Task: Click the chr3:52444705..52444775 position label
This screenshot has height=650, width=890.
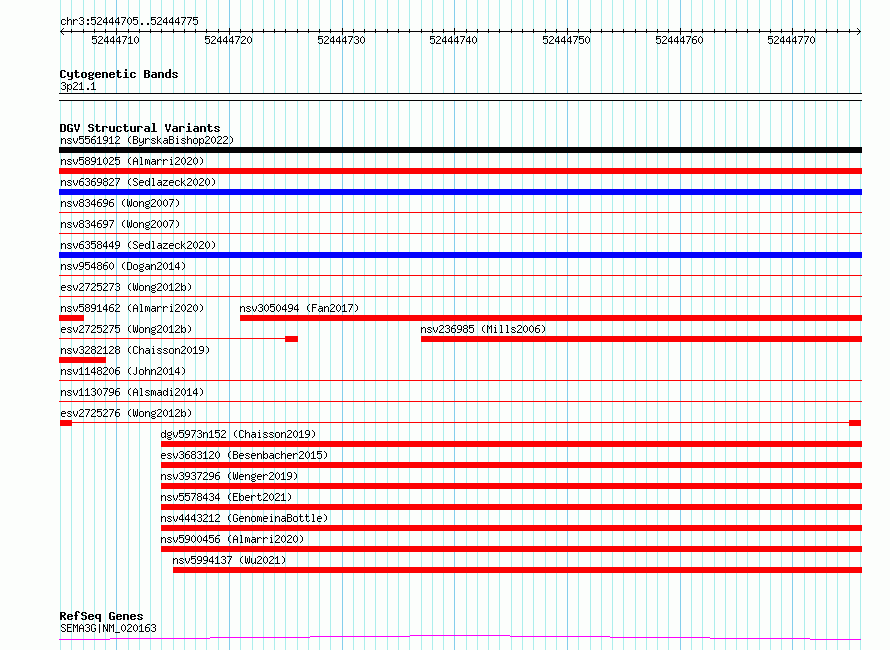Action: click(x=129, y=21)
